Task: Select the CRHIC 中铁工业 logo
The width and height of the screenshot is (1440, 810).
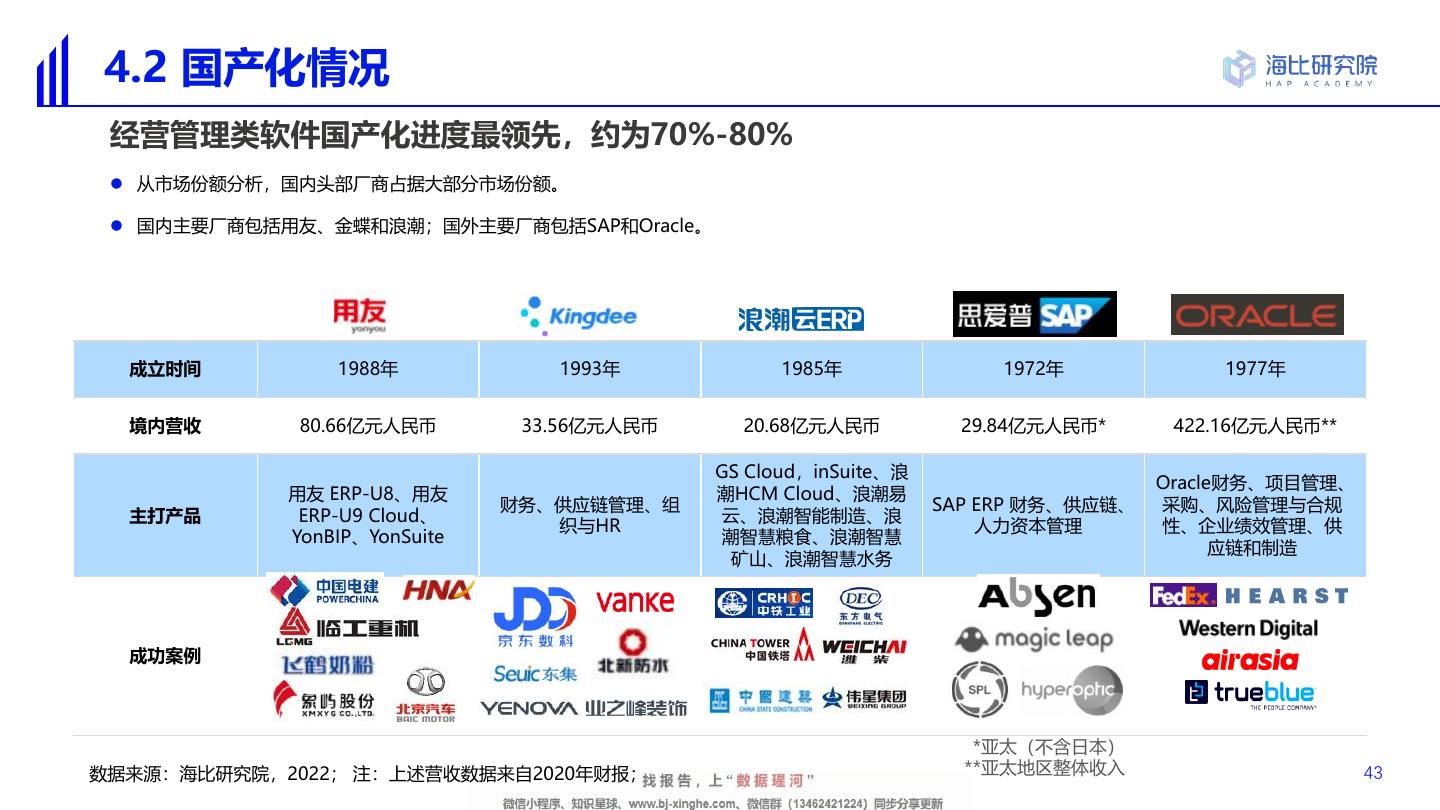Action: click(x=764, y=604)
